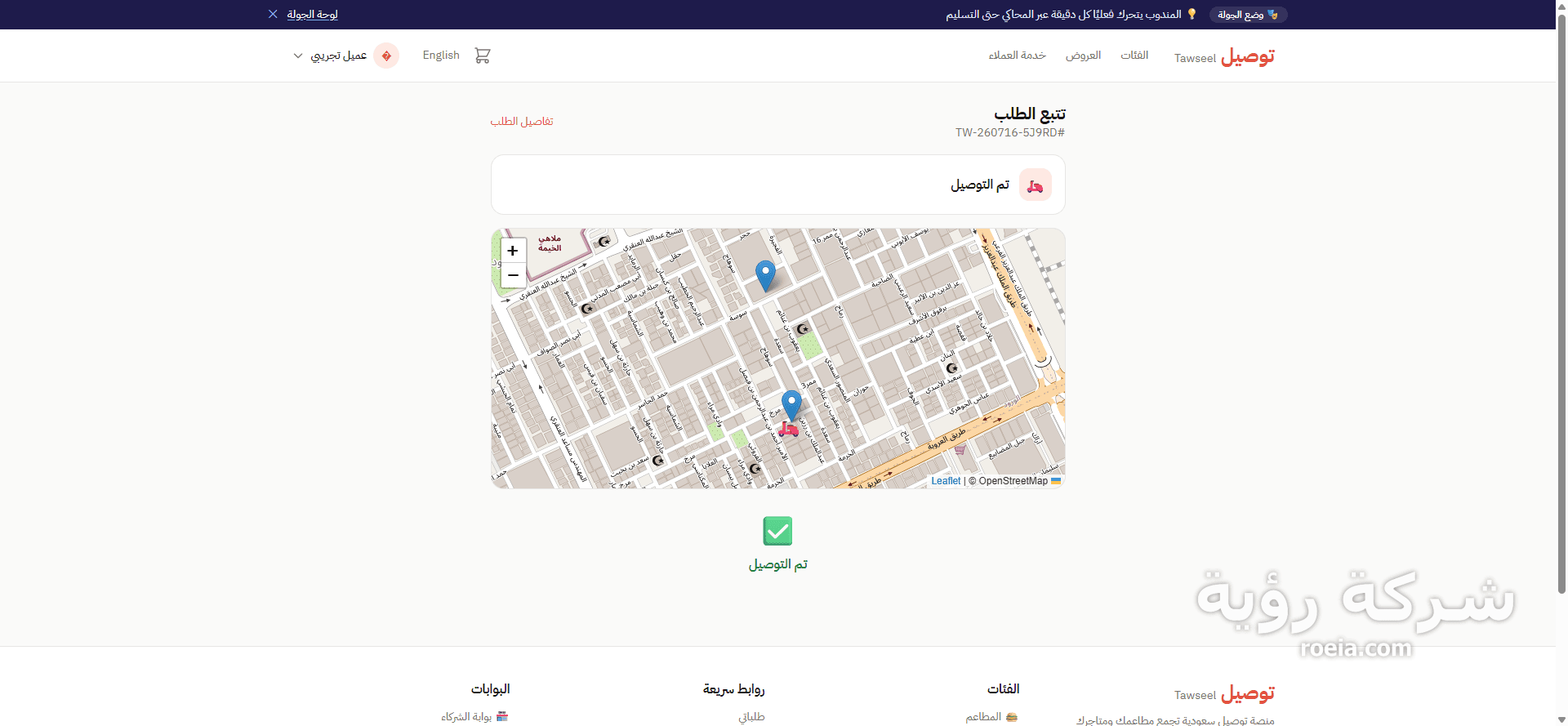This screenshot has height=726, width=1568.
Task: Click the وضع الجولة tour mode badge
Action: coord(1248,15)
